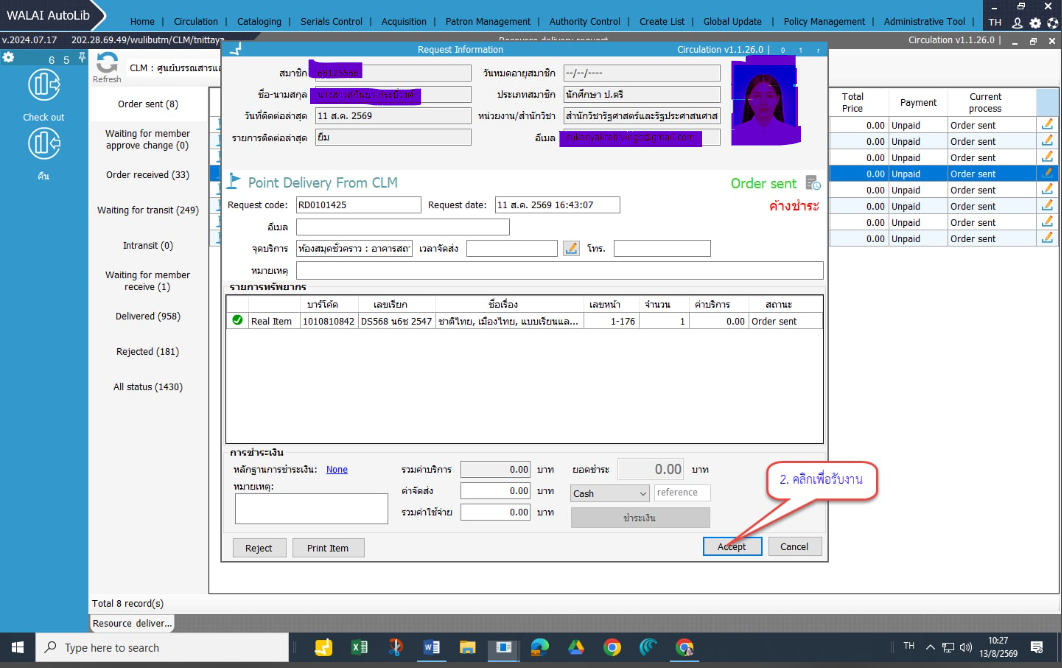Select Waiting for member receive (1) tab
The width and height of the screenshot is (1062, 668).
148,280
